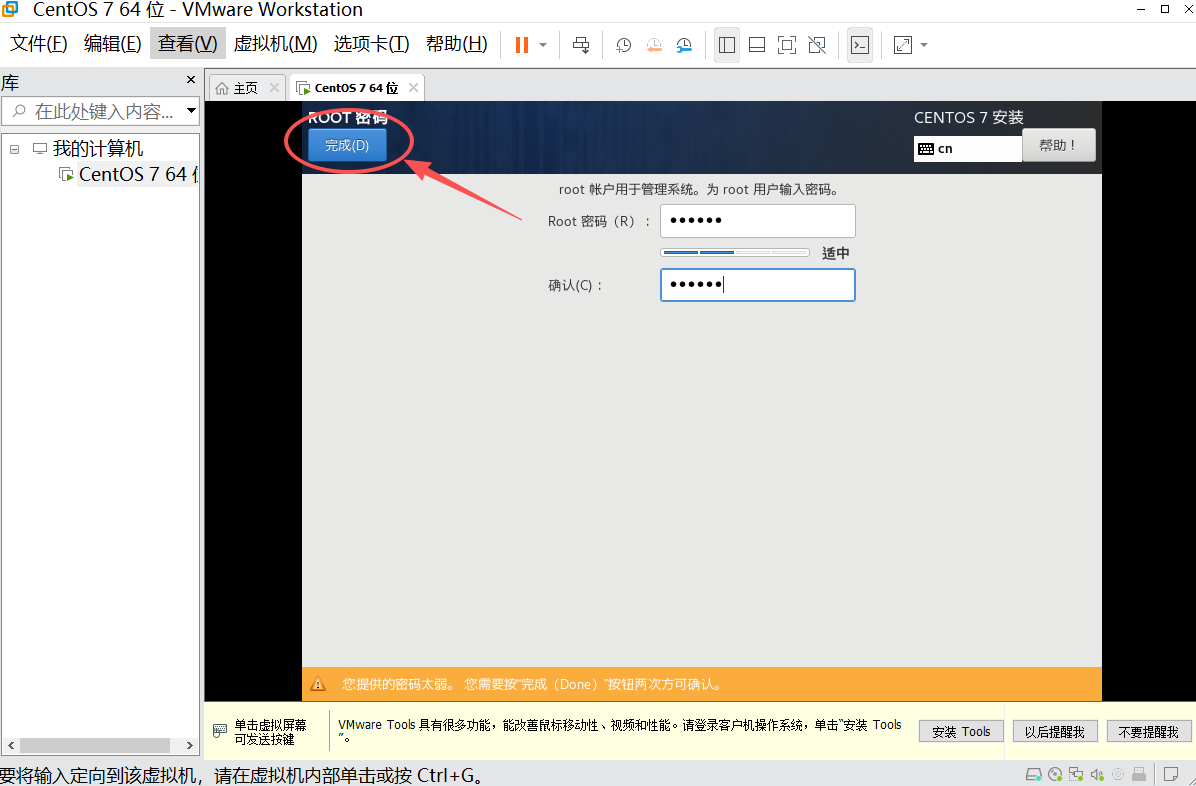The width and height of the screenshot is (1196, 786).
Task: Click the 完成(D) done button
Action: coord(347,145)
